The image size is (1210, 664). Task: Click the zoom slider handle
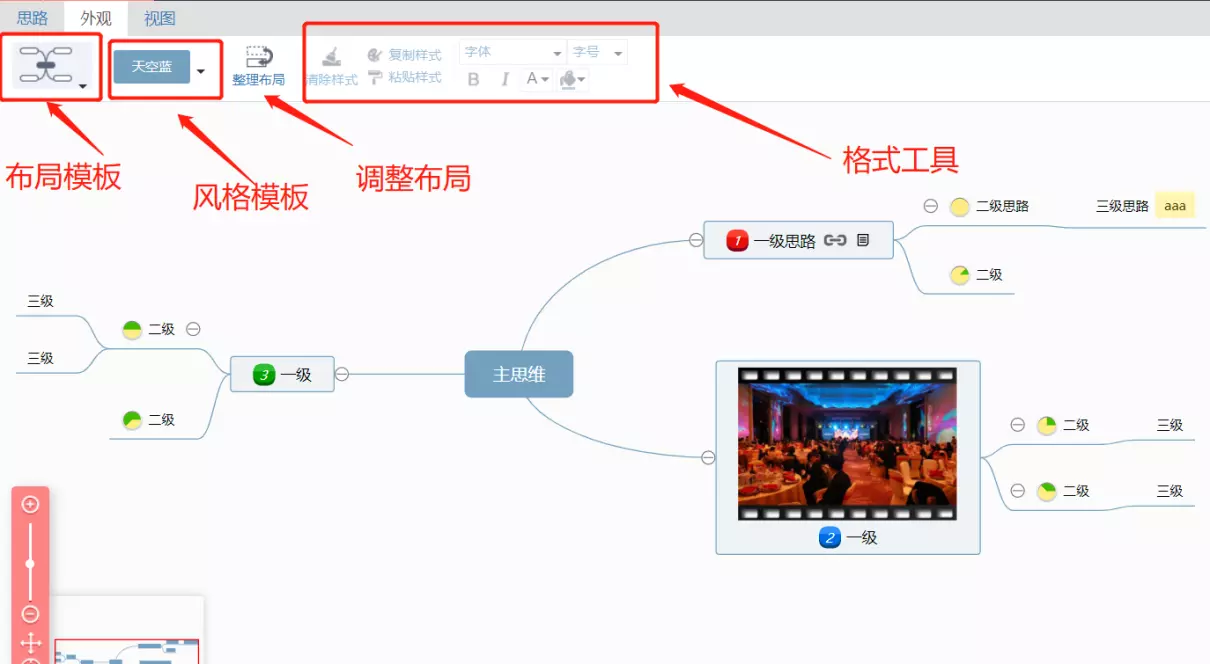click(30, 564)
